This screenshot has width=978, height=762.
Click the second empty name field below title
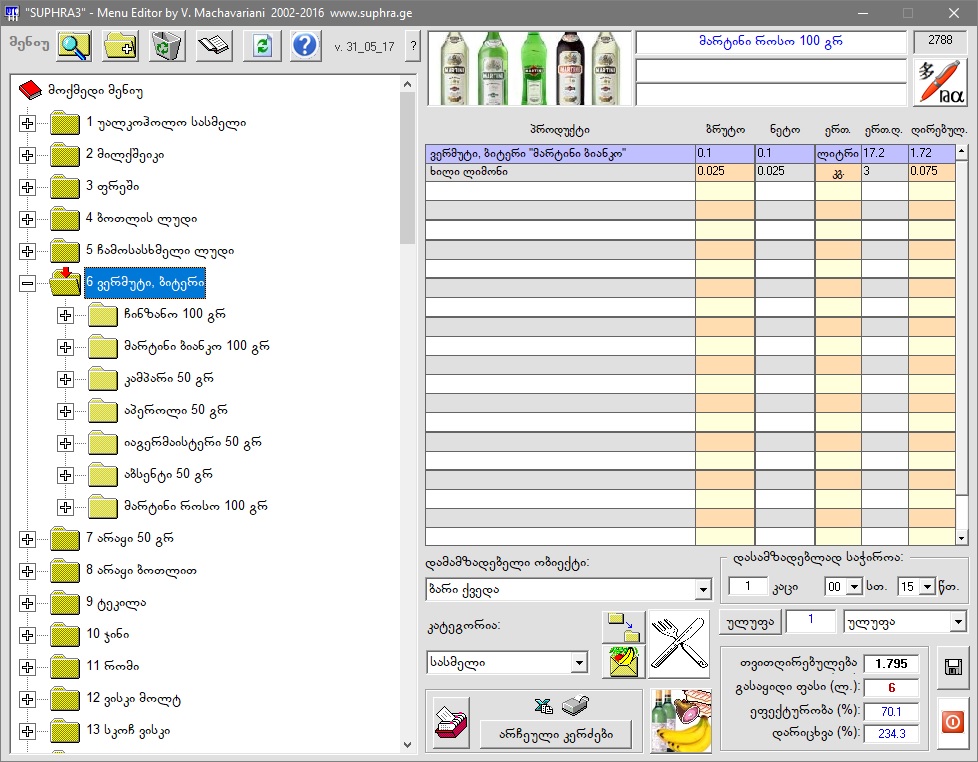point(770,94)
